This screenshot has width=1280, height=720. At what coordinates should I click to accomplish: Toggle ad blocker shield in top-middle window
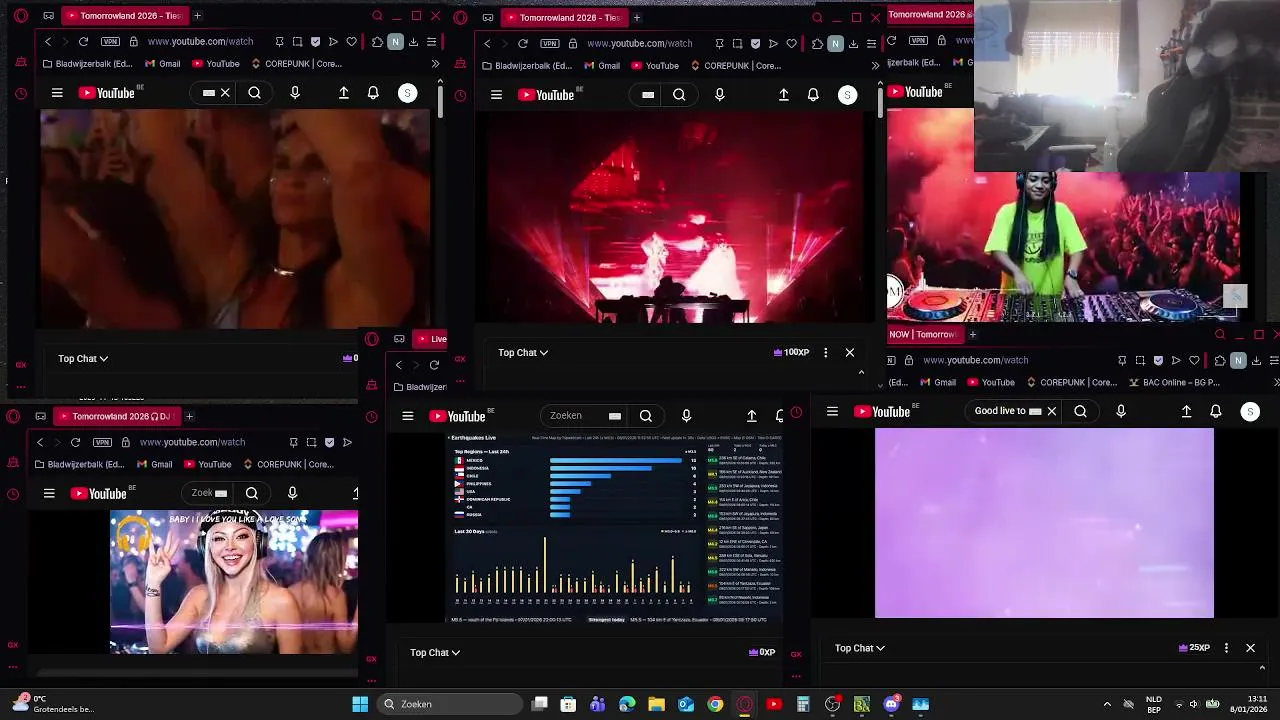[x=755, y=44]
